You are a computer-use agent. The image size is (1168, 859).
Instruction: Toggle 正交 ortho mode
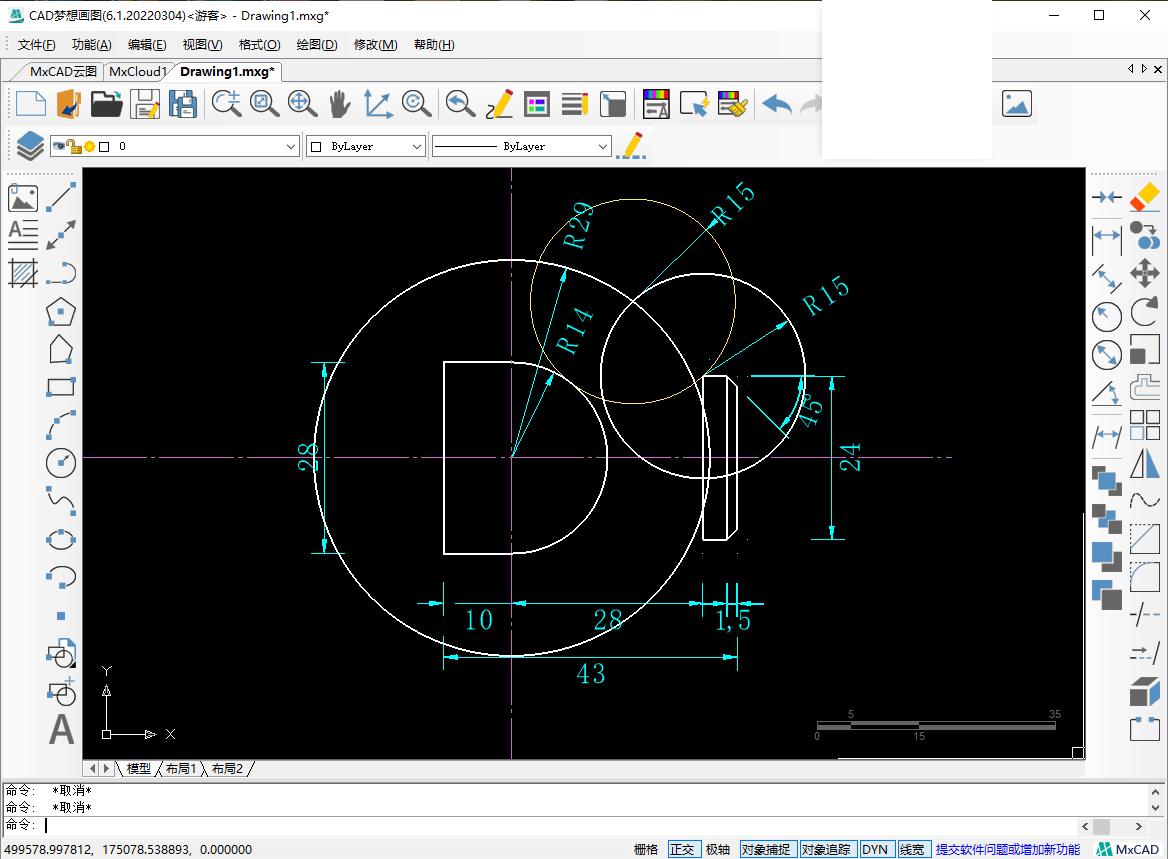point(682,849)
